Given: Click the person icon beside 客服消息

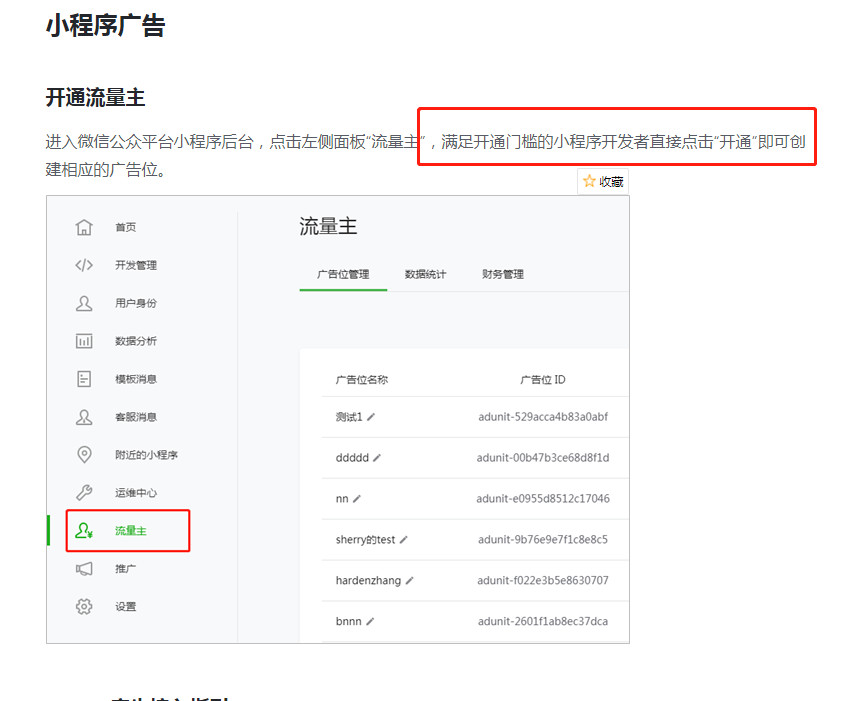Looking at the screenshot, I should (x=84, y=417).
